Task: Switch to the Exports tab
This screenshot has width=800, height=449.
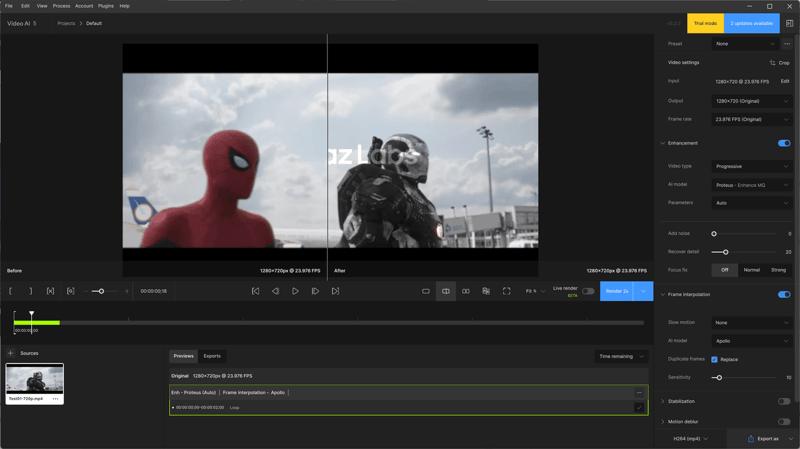Action: pyautogui.click(x=212, y=356)
